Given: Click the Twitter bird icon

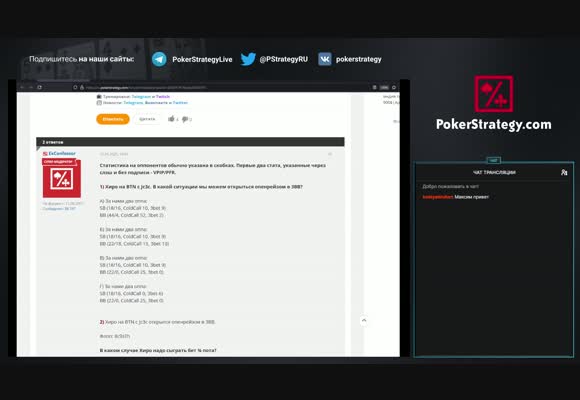Looking at the screenshot, I should pos(248,59).
